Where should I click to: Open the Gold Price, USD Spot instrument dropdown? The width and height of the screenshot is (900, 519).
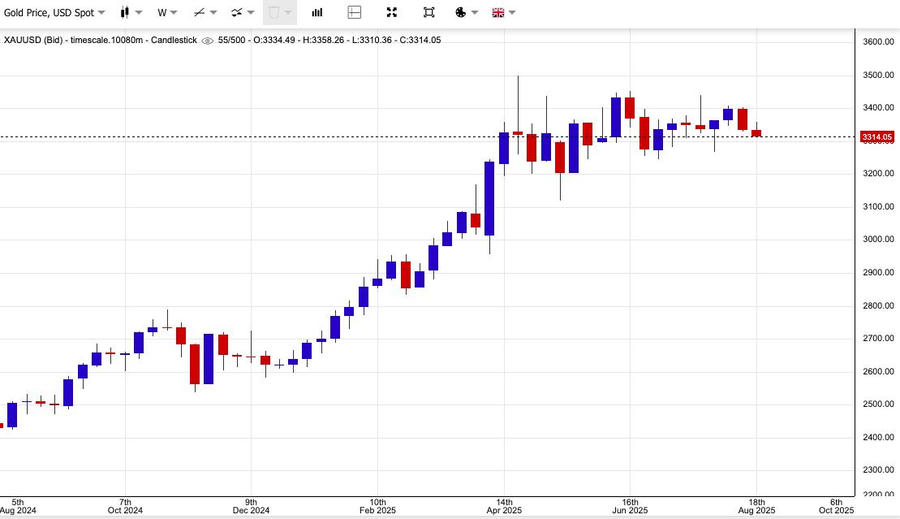[x=54, y=13]
